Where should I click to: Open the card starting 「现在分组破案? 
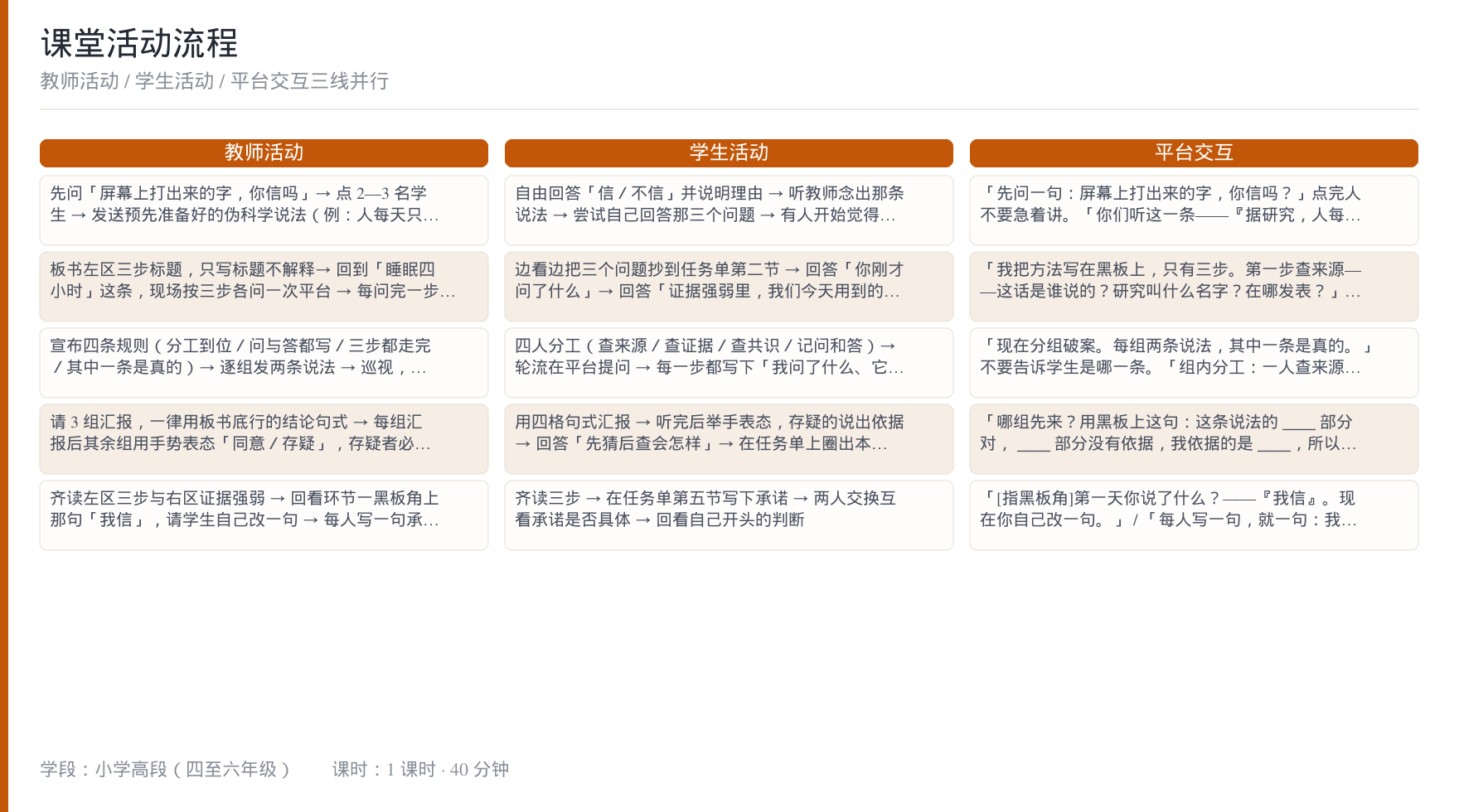[x=1194, y=363]
